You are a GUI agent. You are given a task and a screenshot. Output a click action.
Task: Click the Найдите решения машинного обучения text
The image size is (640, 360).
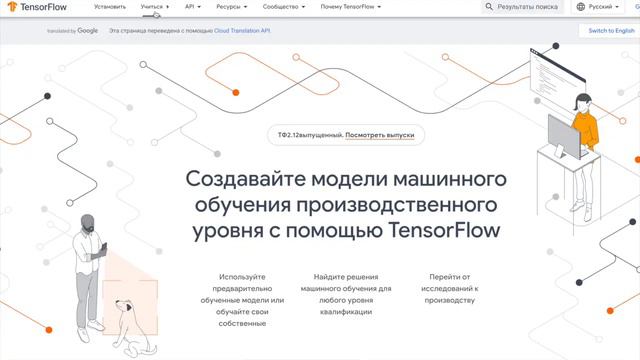[x=346, y=294]
